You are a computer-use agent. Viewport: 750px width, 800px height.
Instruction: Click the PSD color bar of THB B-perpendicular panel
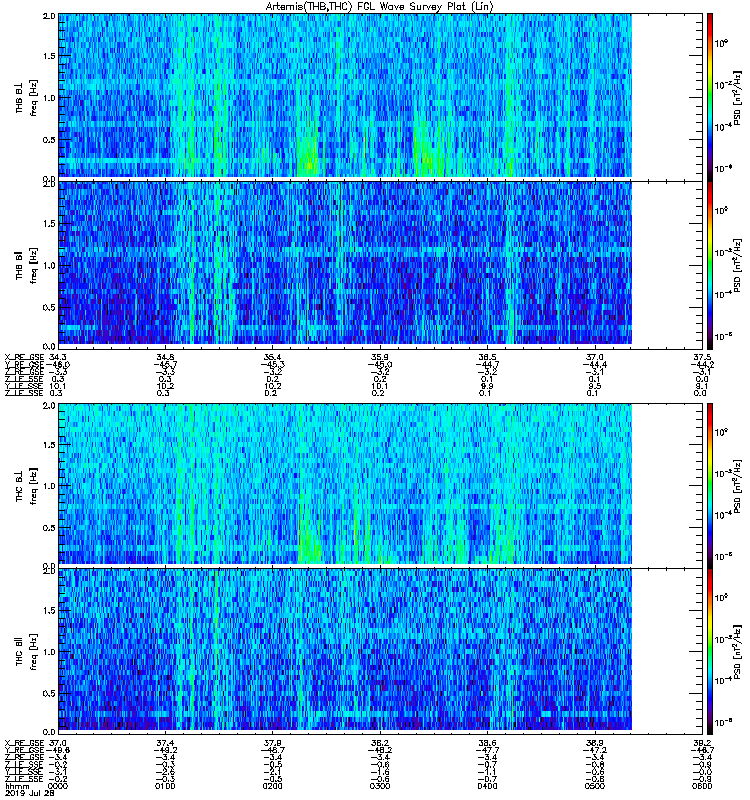(709, 97)
